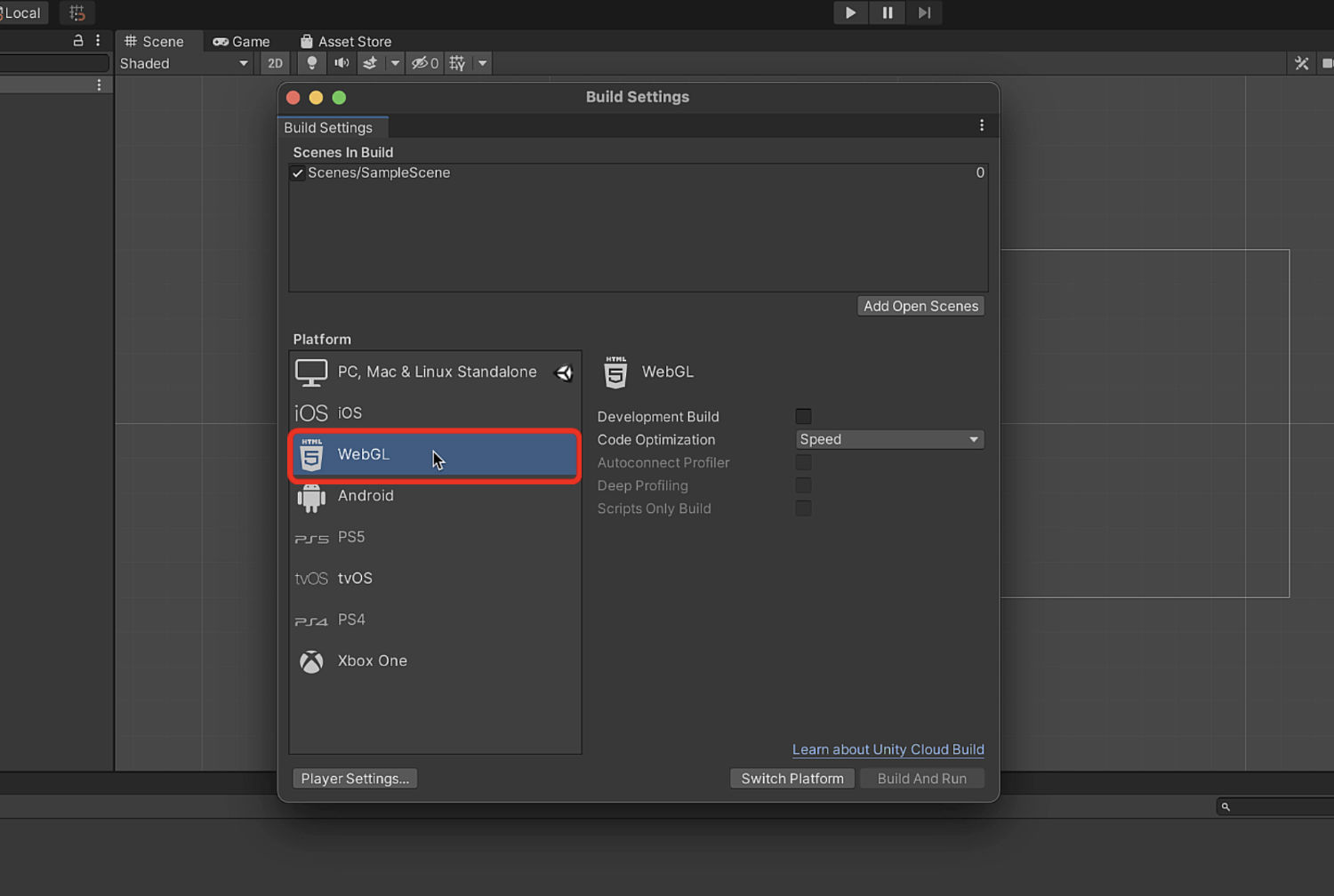Image resolution: width=1334 pixels, height=896 pixels.
Task: Select the PS4 platform
Action: 435,620
